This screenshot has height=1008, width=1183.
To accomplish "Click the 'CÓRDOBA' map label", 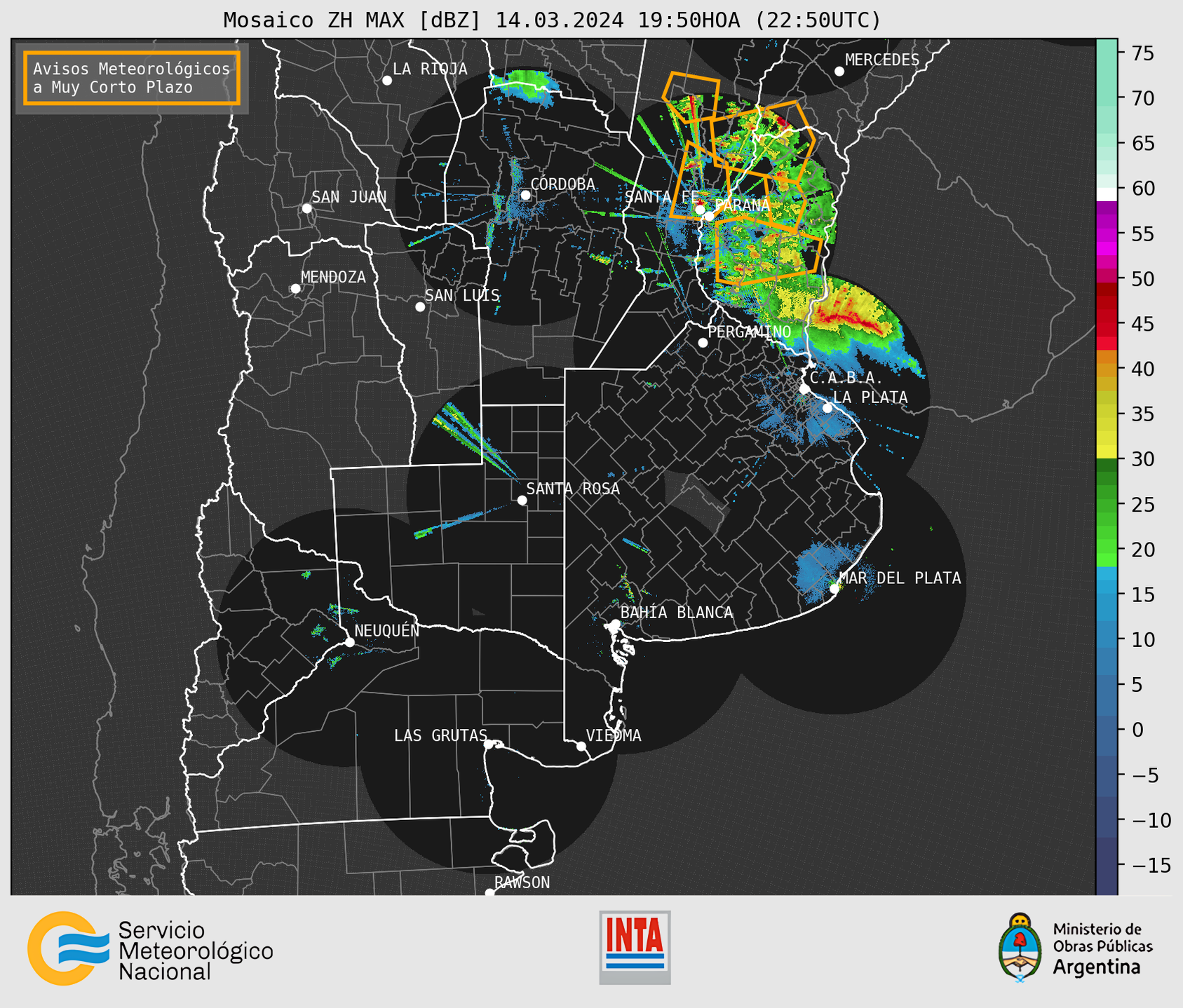I will [562, 184].
